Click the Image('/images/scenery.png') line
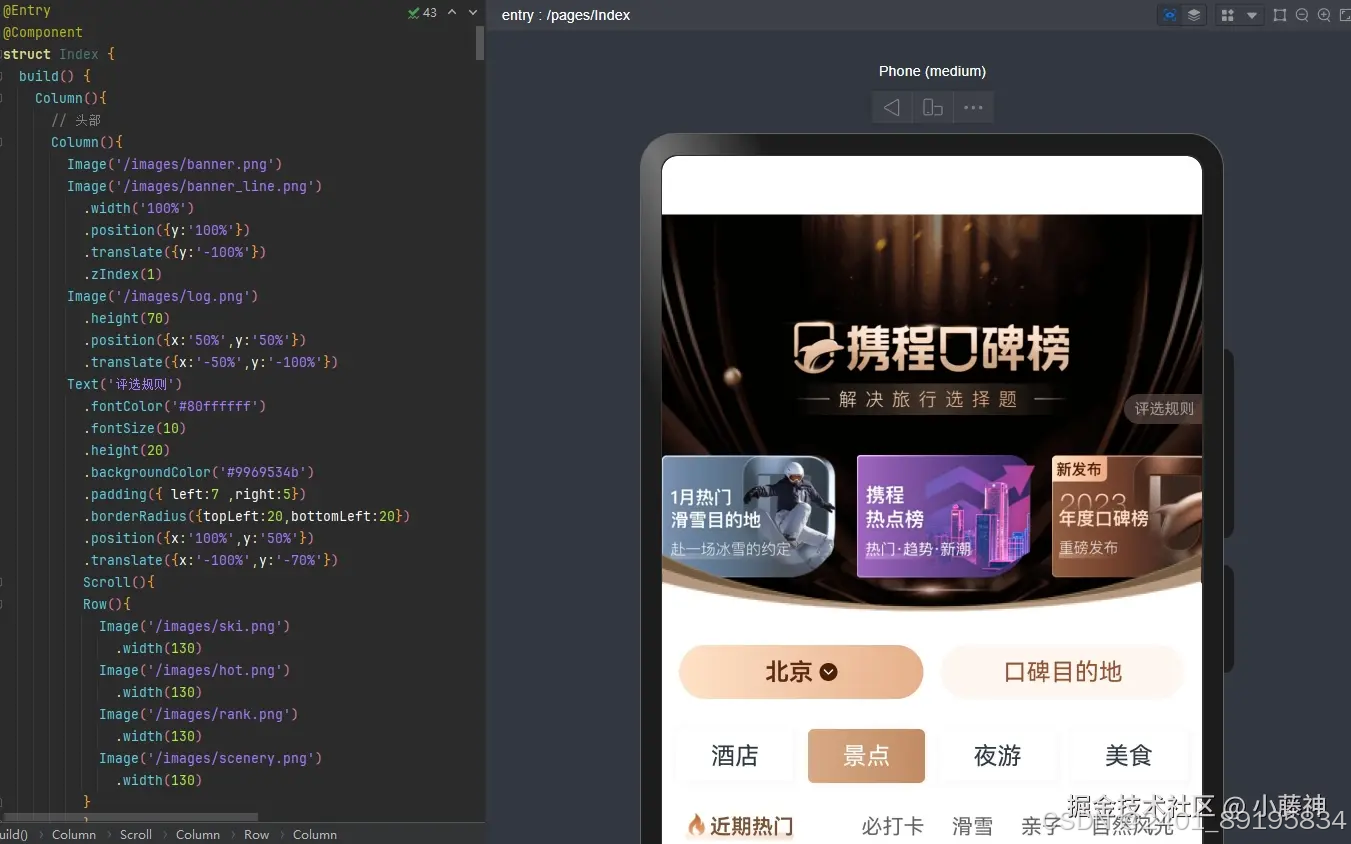 tap(210, 758)
